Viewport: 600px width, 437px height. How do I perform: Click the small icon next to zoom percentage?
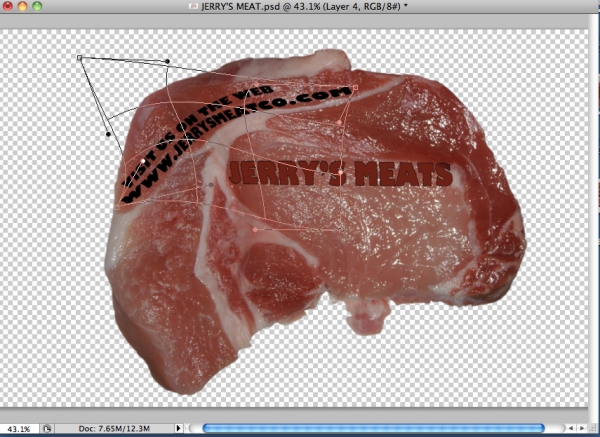point(47,429)
